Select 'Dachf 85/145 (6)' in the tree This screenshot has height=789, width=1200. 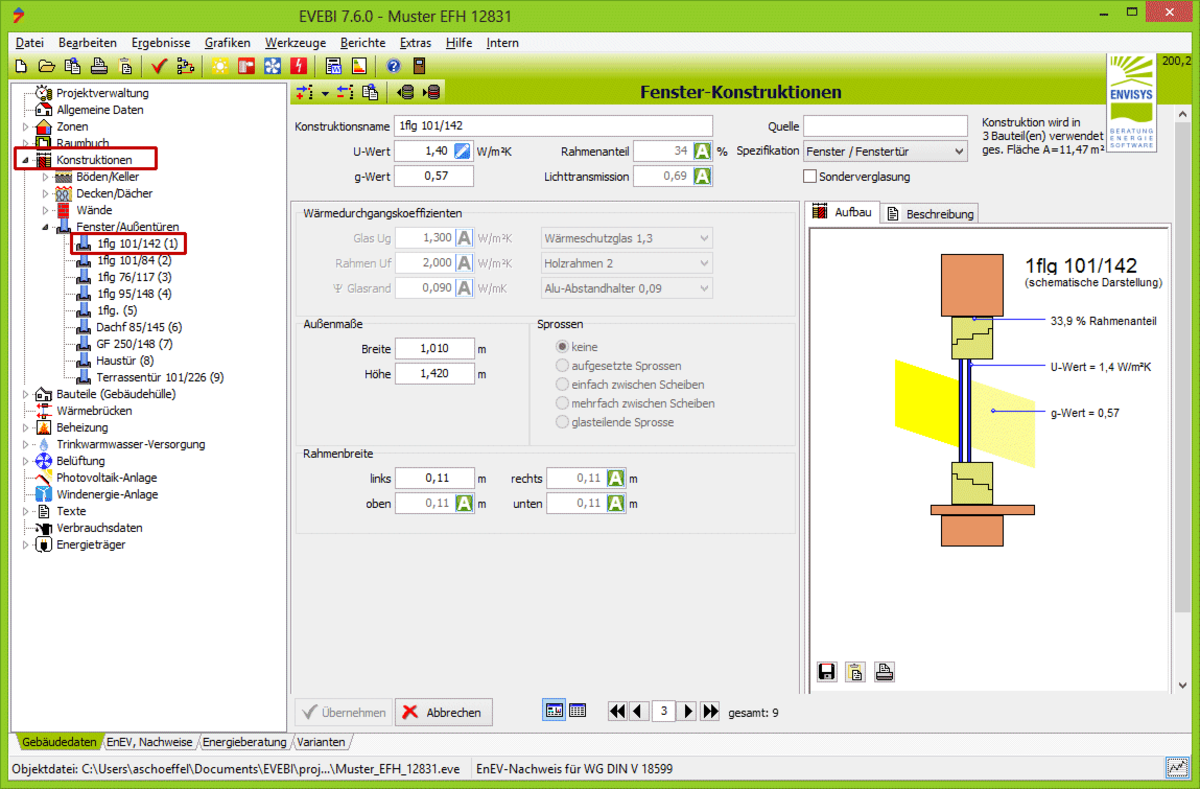pyautogui.click(x=139, y=327)
